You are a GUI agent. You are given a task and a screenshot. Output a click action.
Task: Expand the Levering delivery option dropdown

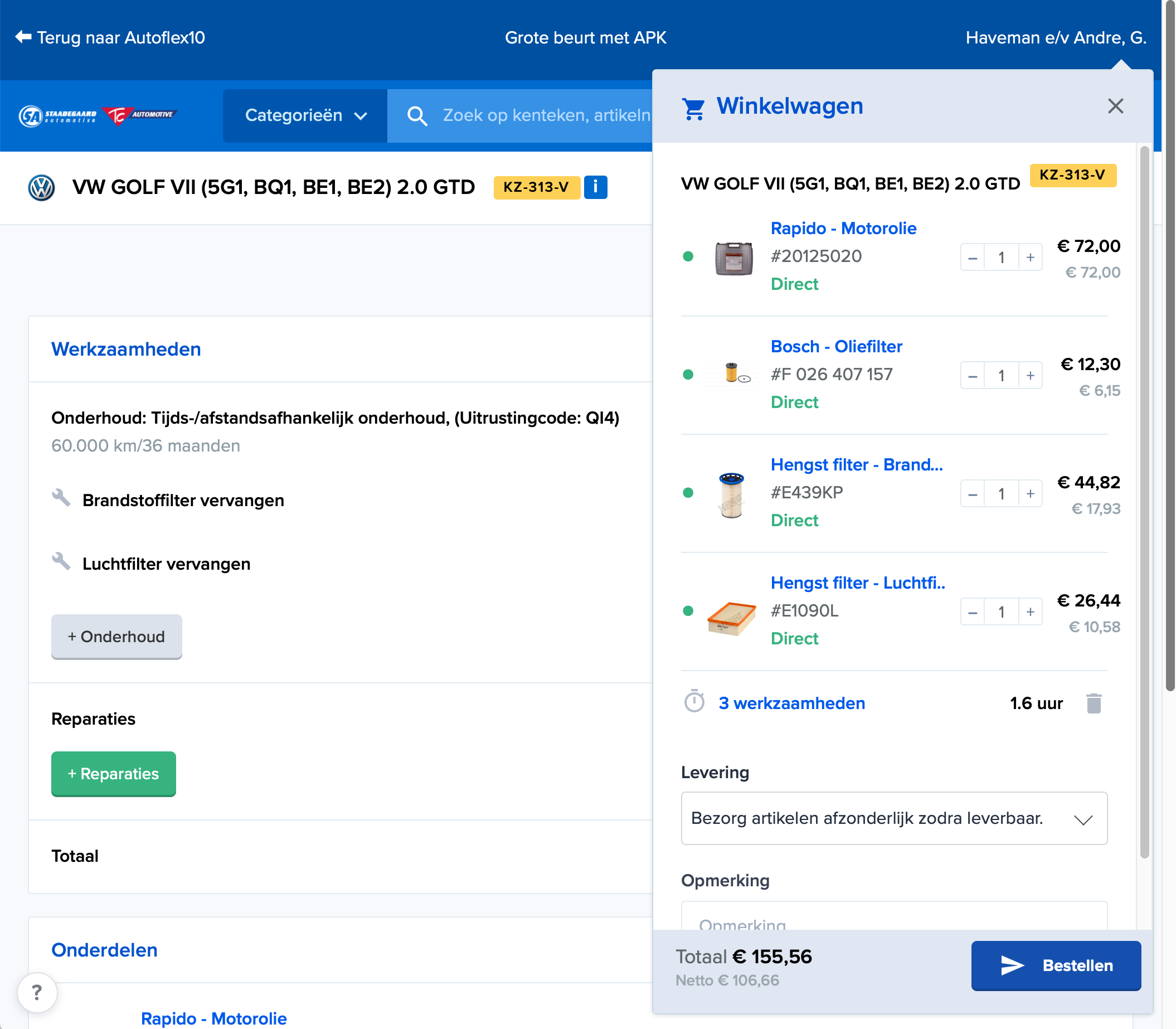click(x=893, y=818)
